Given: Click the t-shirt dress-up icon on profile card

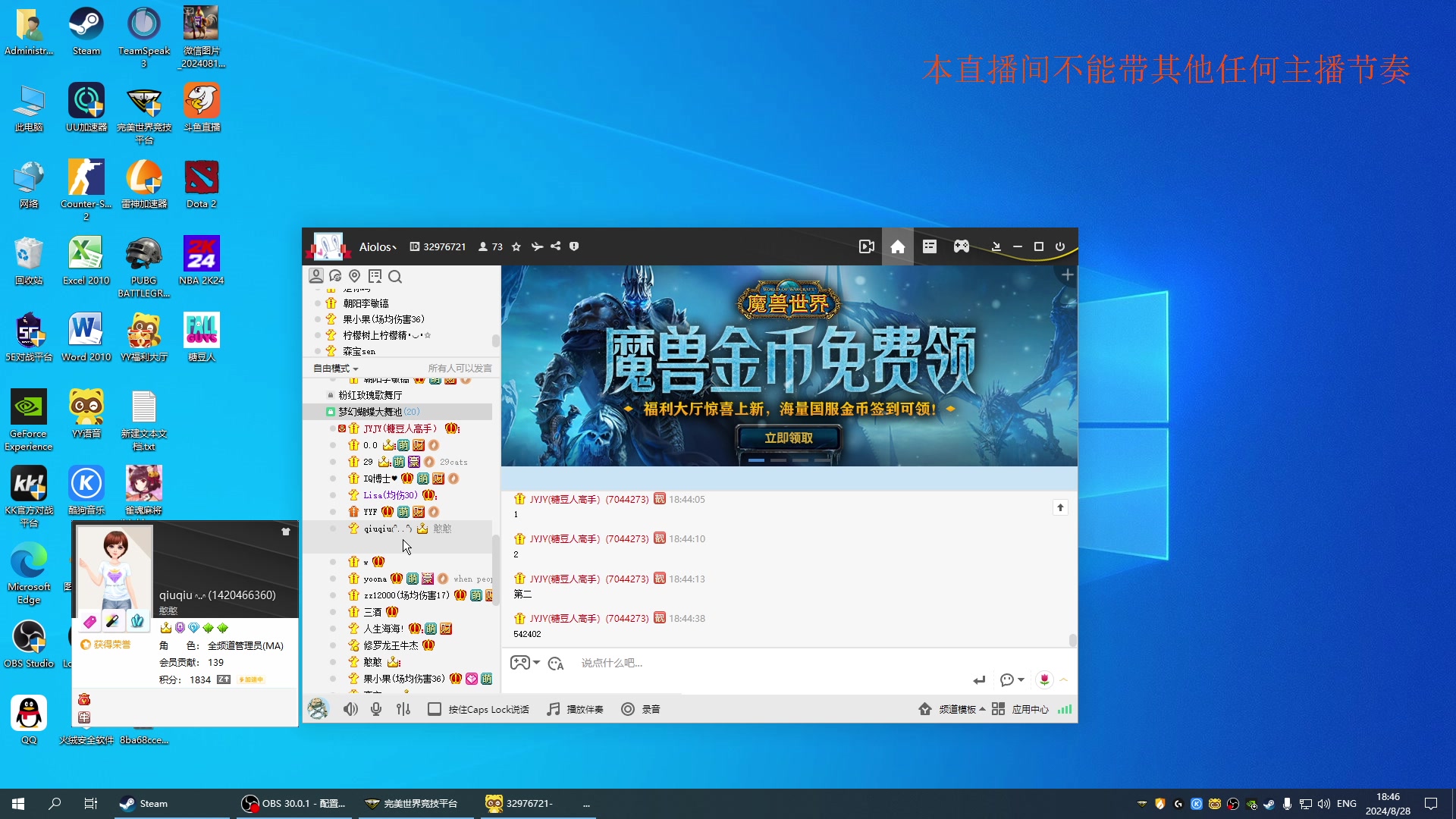Looking at the screenshot, I should point(286,532).
